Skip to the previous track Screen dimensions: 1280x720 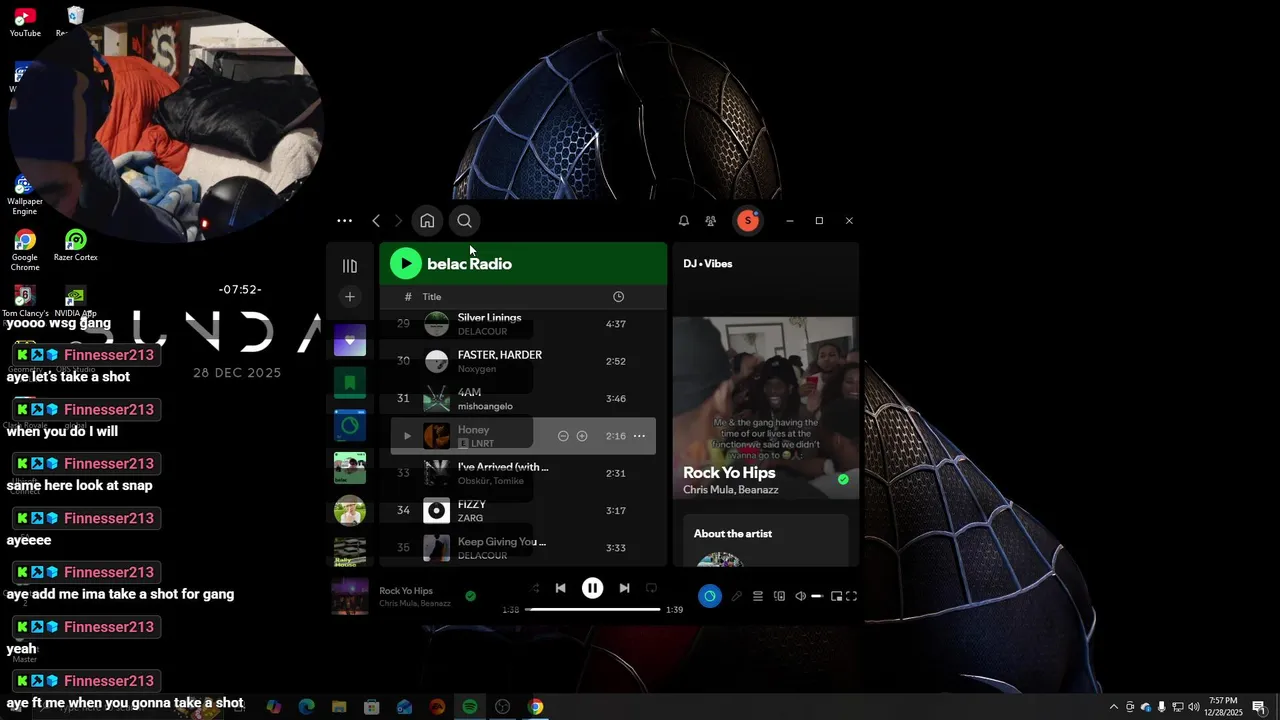tap(561, 588)
